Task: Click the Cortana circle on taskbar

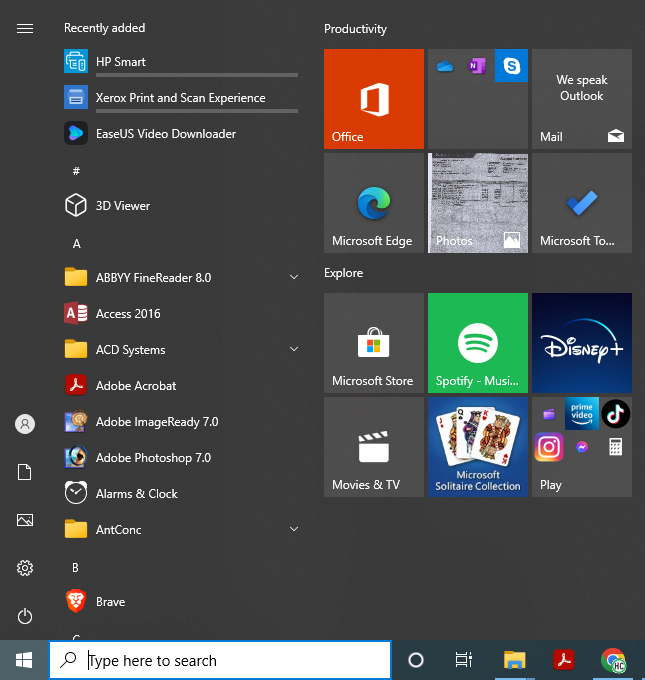Action: [416, 660]
